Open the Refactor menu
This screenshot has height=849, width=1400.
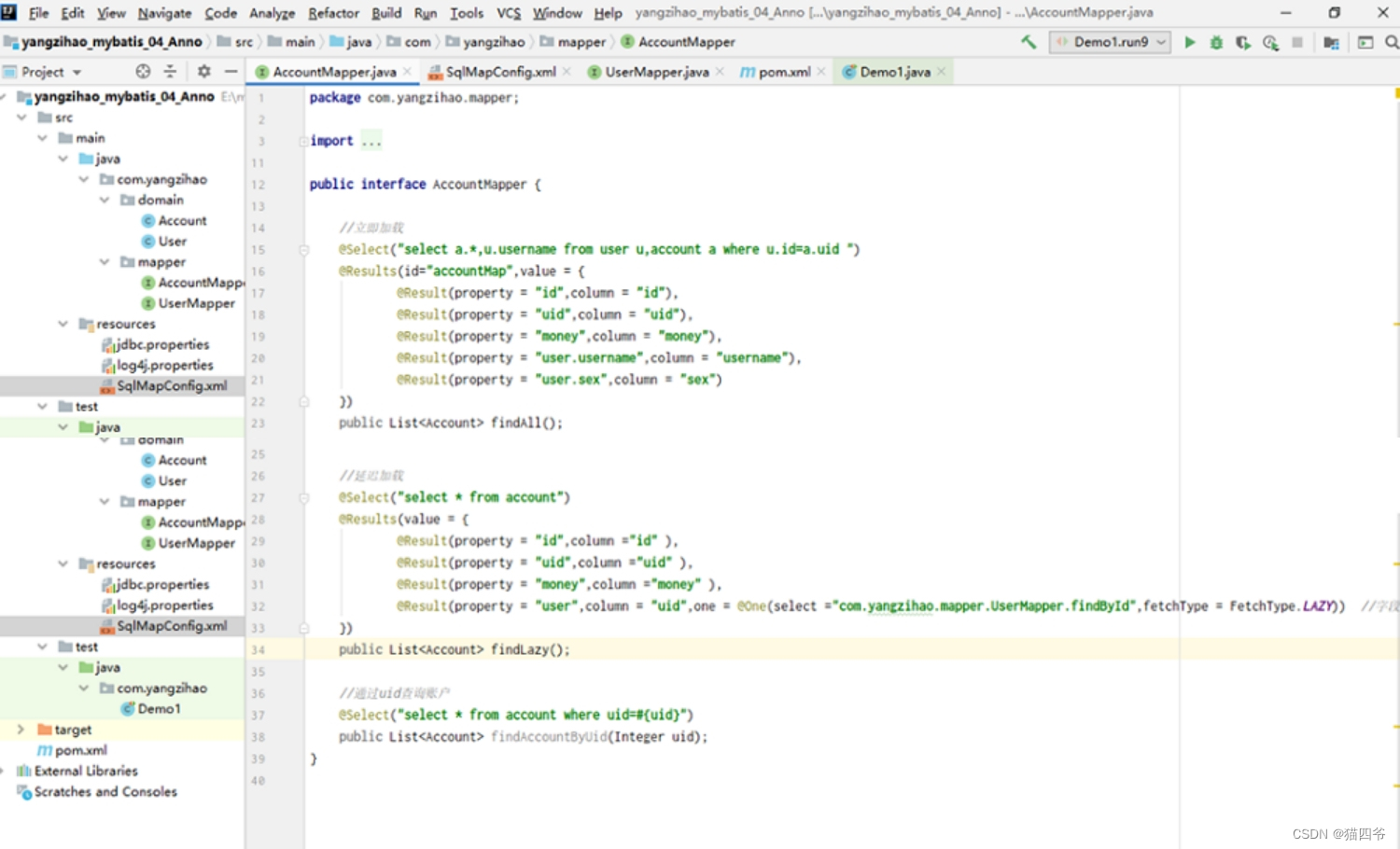pos(333,13)
